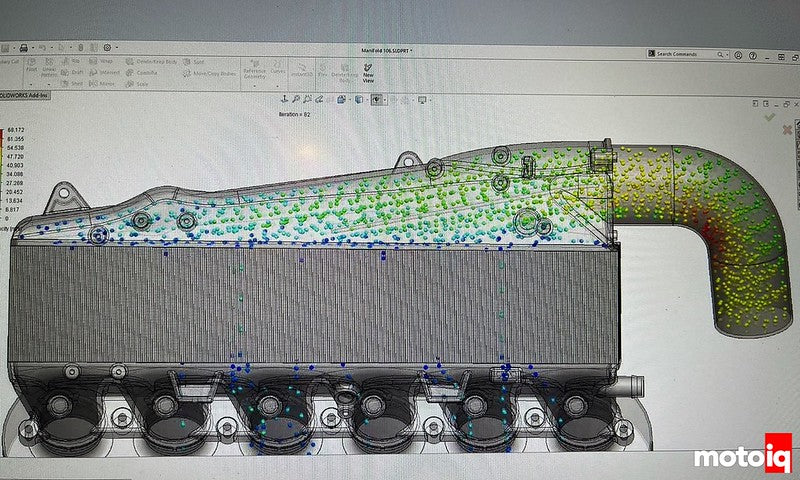The image size is (800, 480).
Task: Click the New View tool
Action: (368, 69)
